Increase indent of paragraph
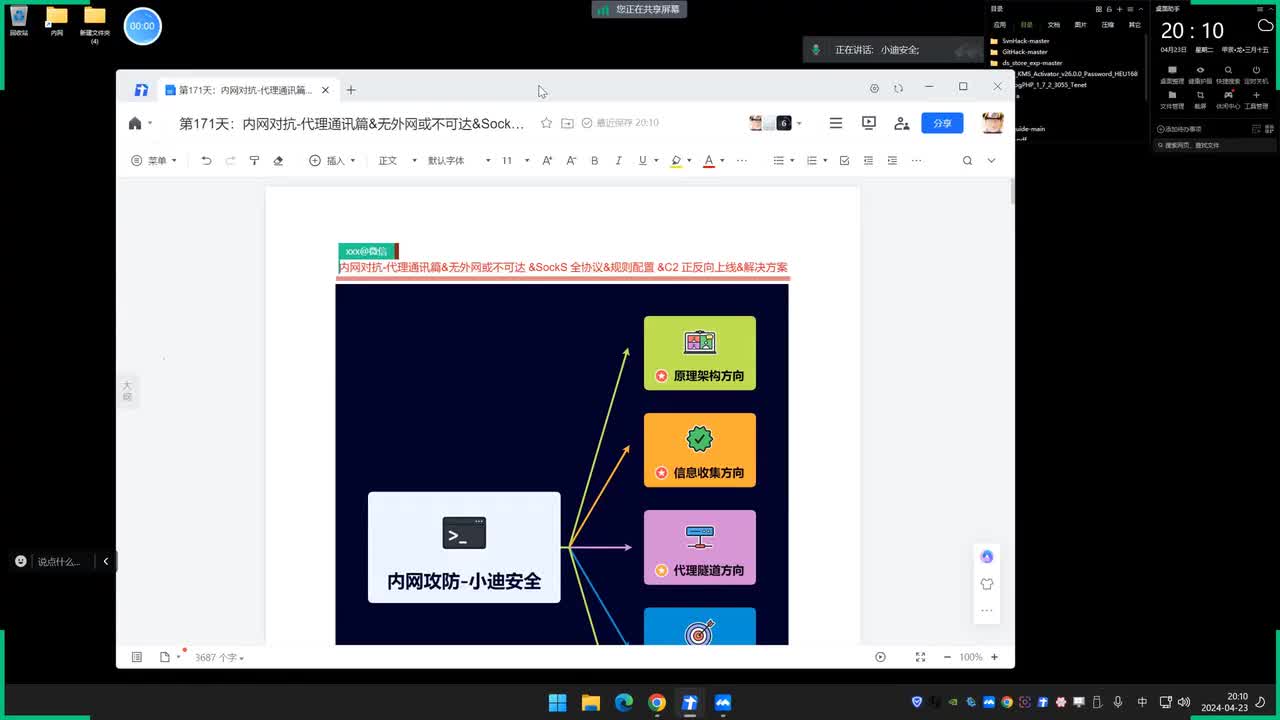Viewport: 1280px width, 720px height. pos(892,160)
